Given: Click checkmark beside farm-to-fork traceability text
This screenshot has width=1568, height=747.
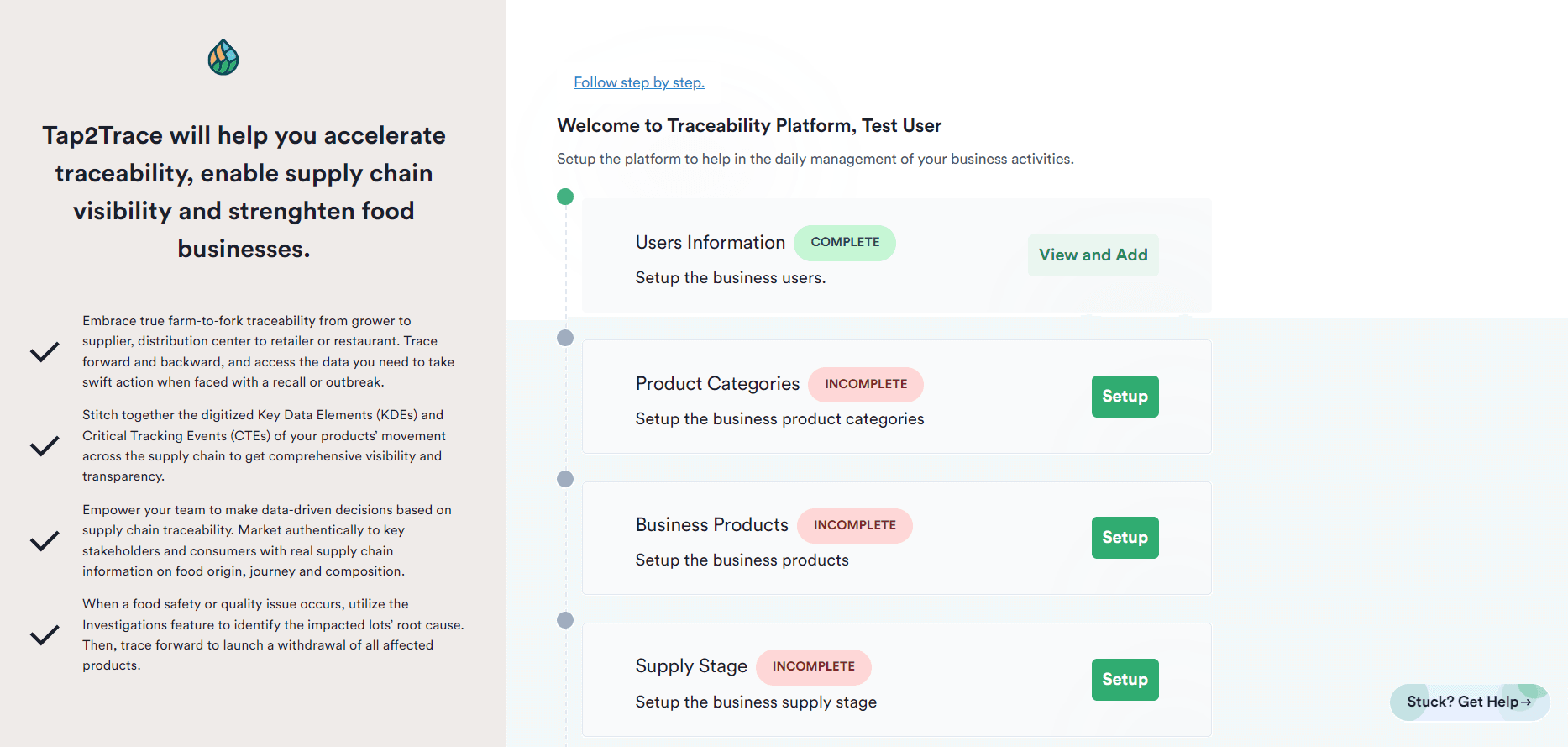Looking at the screenshot, I should [x=45, y=351].
